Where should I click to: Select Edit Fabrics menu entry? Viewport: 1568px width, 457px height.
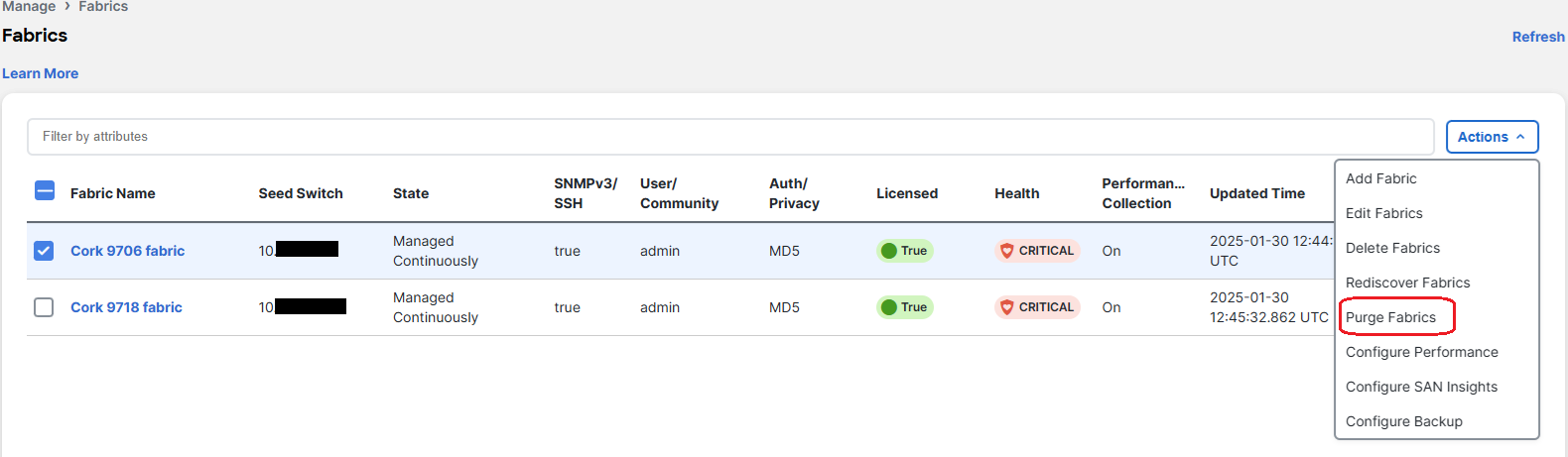[x=1383, y=213]
